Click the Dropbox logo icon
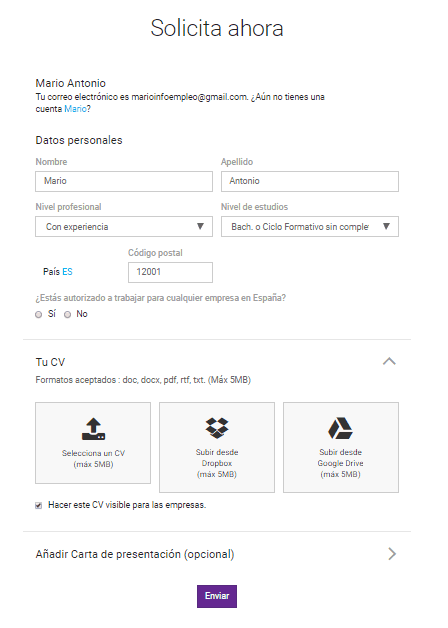The image size is (448, 628). click(x=217, y=428)
